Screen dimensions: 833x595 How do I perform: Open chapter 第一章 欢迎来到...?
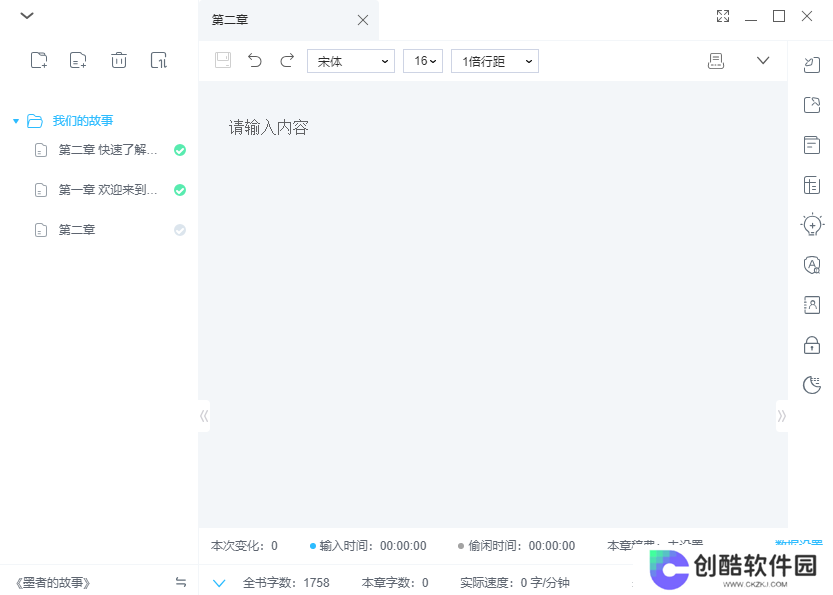(x=108, y=190)
